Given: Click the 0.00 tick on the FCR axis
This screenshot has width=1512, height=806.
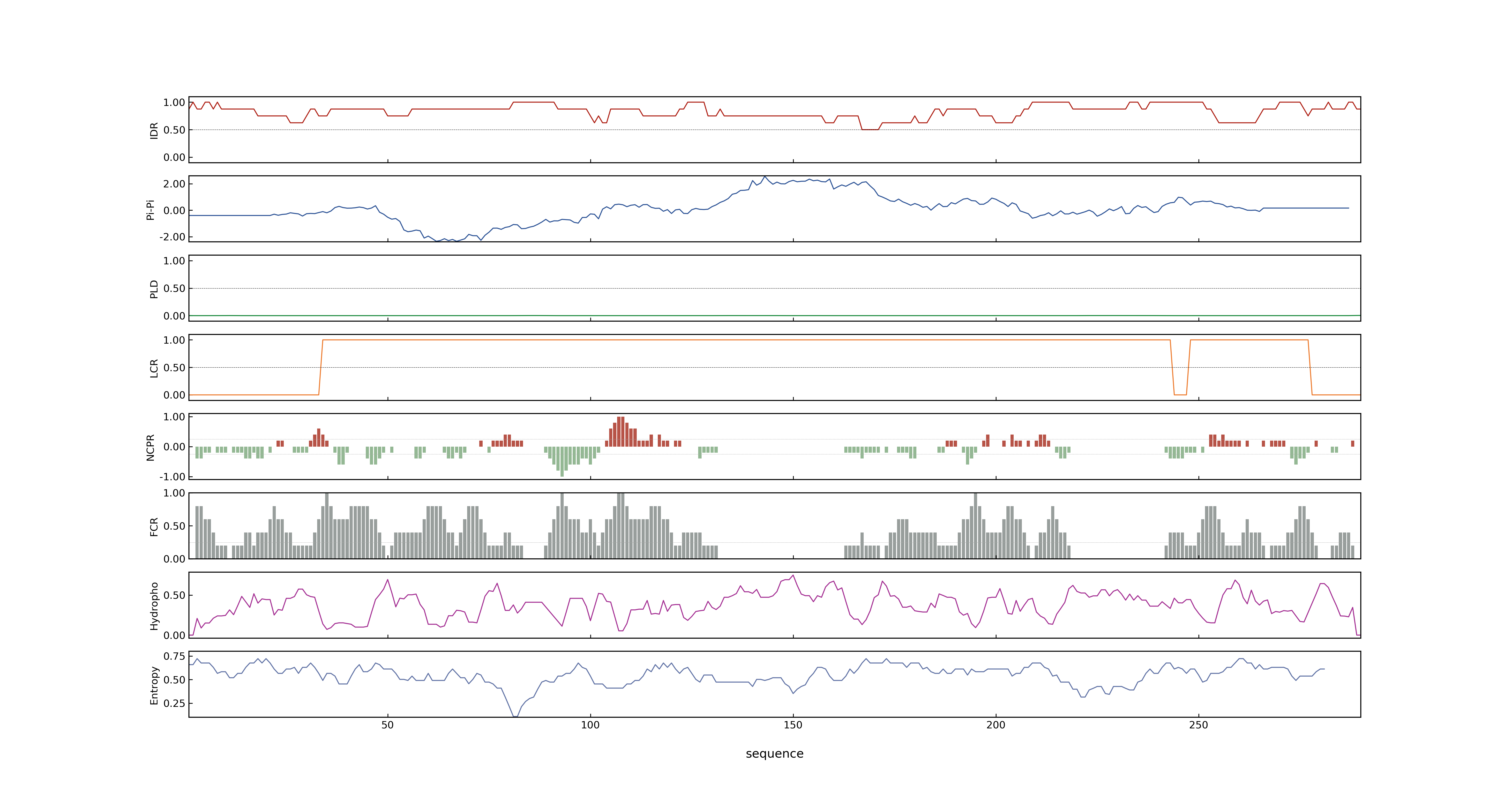Looking at the screenshot, I should point(174,559).
